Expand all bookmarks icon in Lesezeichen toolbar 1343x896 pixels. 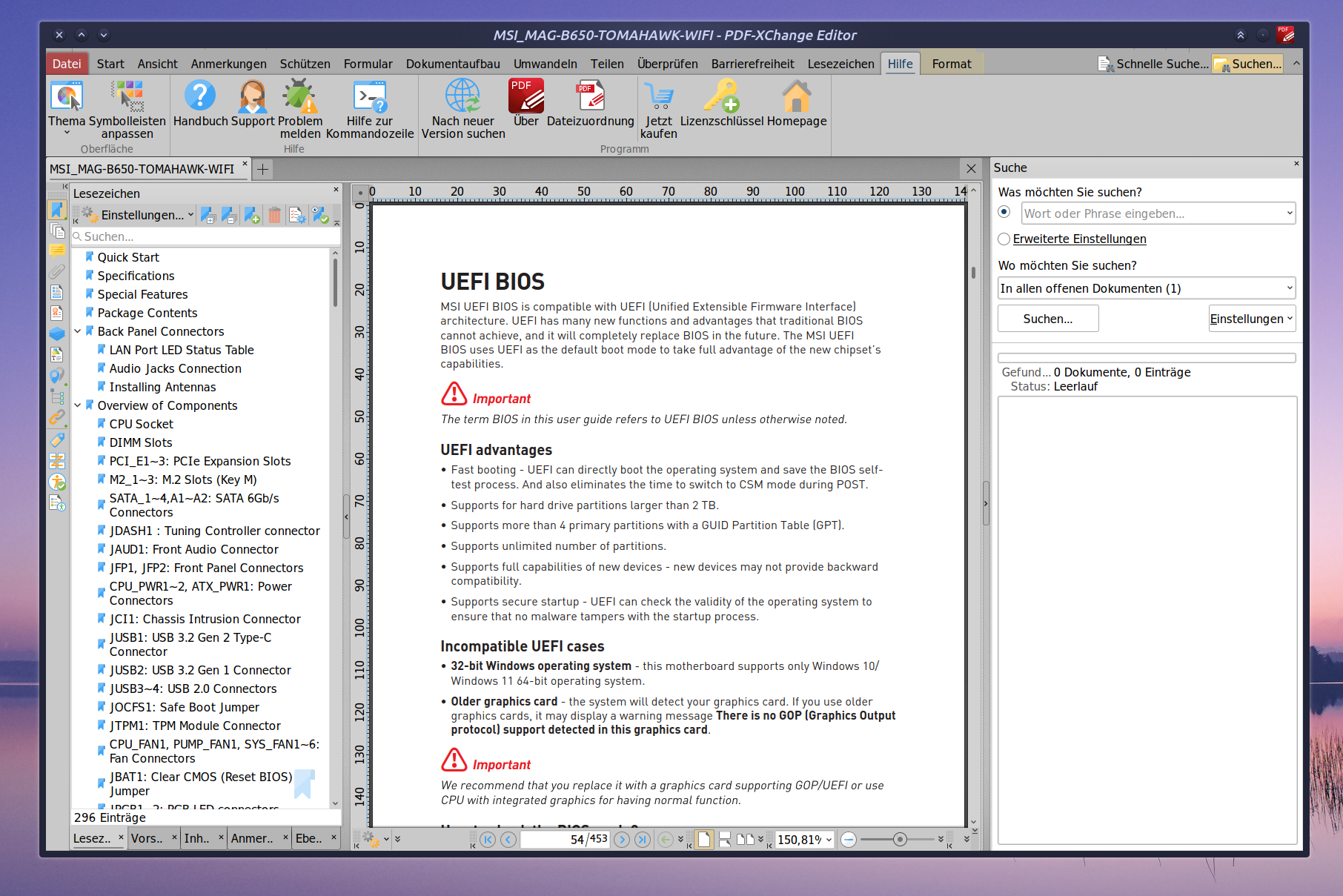pos(208,215)
